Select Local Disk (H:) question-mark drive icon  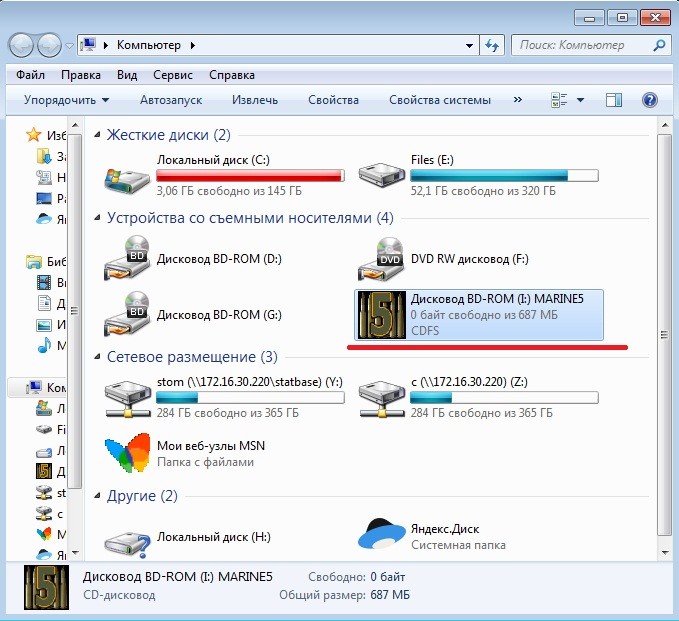pyautogui.click(x=128, y=544)
